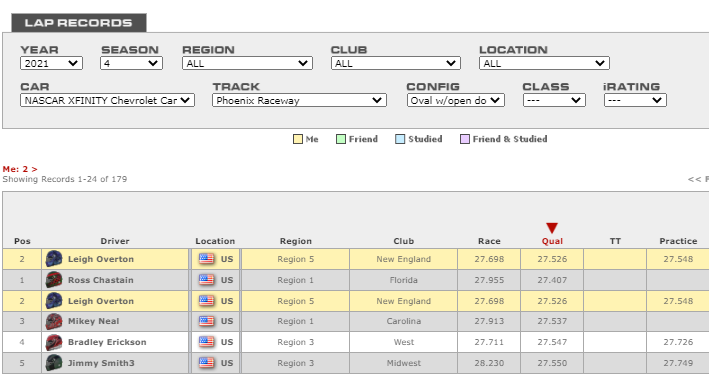Click Leigh Overton's helmet icon in top row
709x374 pixels.
coord(54,259)
